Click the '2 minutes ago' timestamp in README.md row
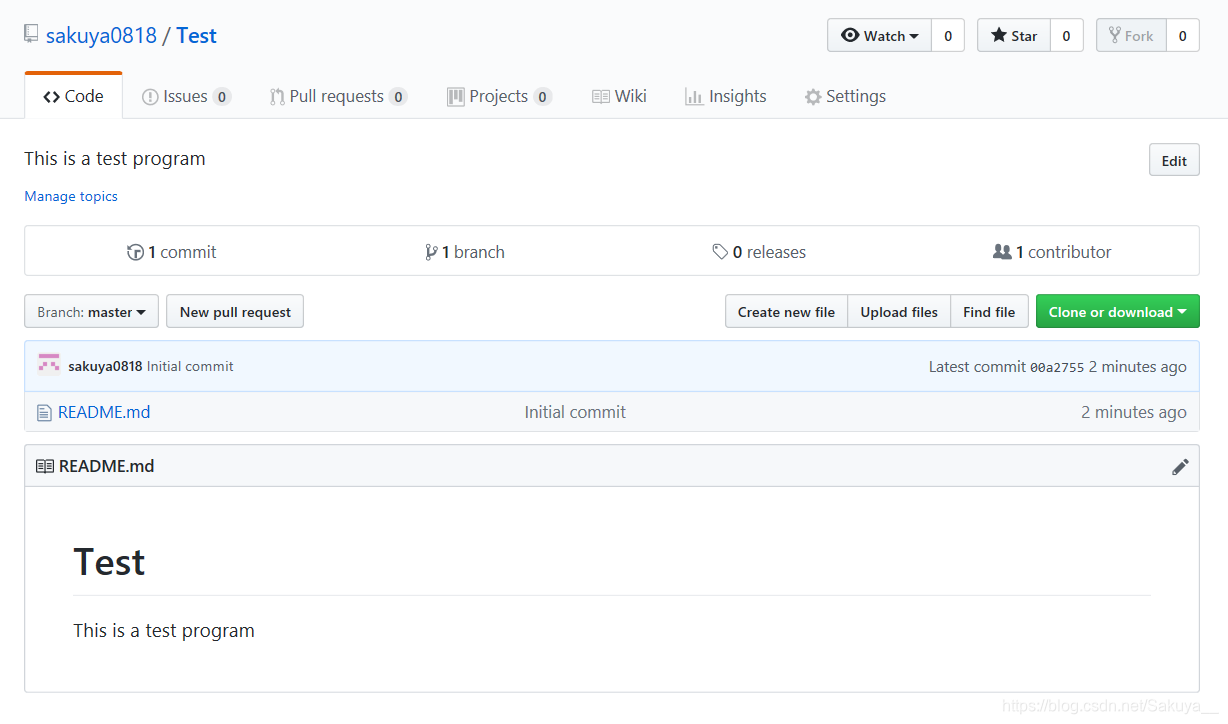This screenshot has width=1228, height=724. [1134, 412]
